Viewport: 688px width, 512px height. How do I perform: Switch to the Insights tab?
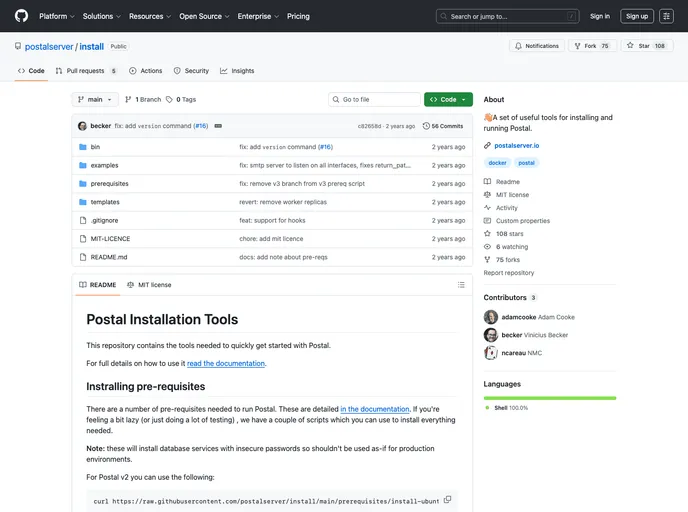[237, 71]
